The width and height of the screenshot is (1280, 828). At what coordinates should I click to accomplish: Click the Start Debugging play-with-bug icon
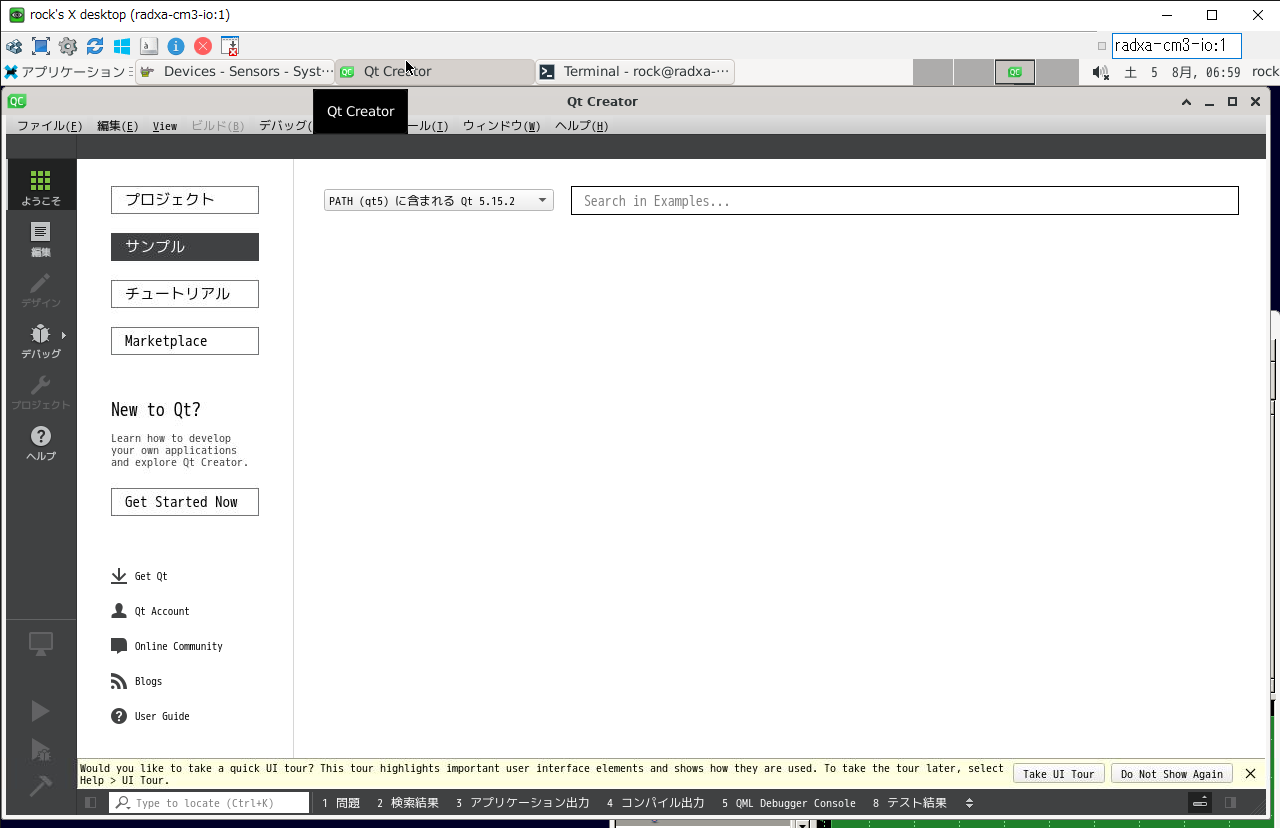point(41,749)
